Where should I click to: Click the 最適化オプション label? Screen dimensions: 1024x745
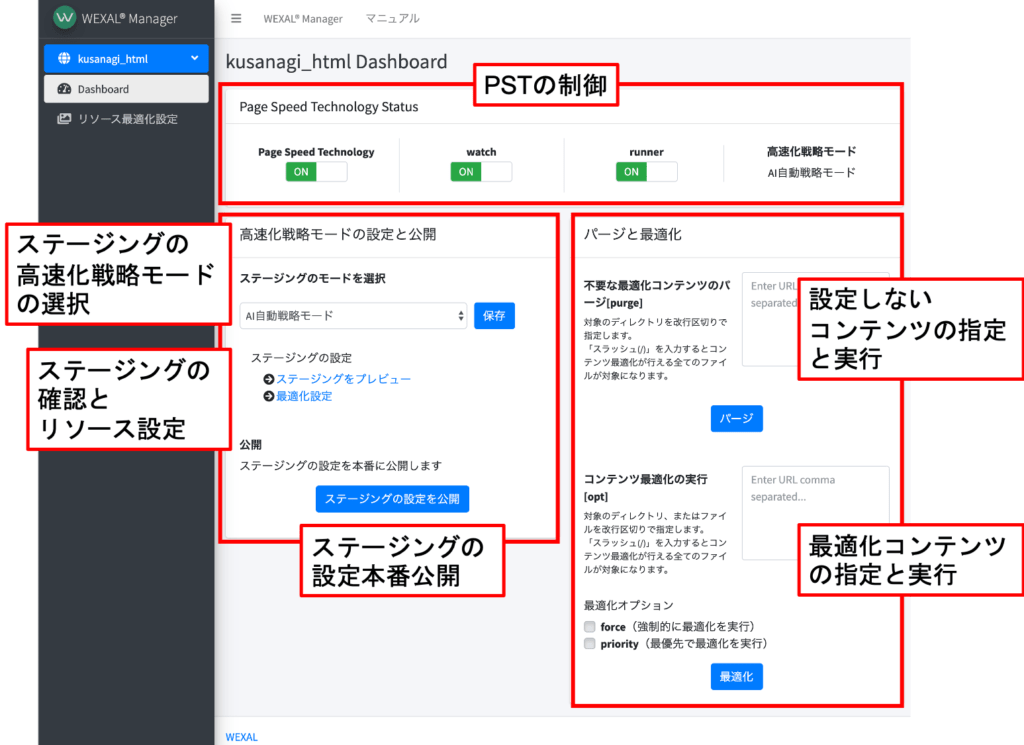pyautogui.click(x=628, y=605)
